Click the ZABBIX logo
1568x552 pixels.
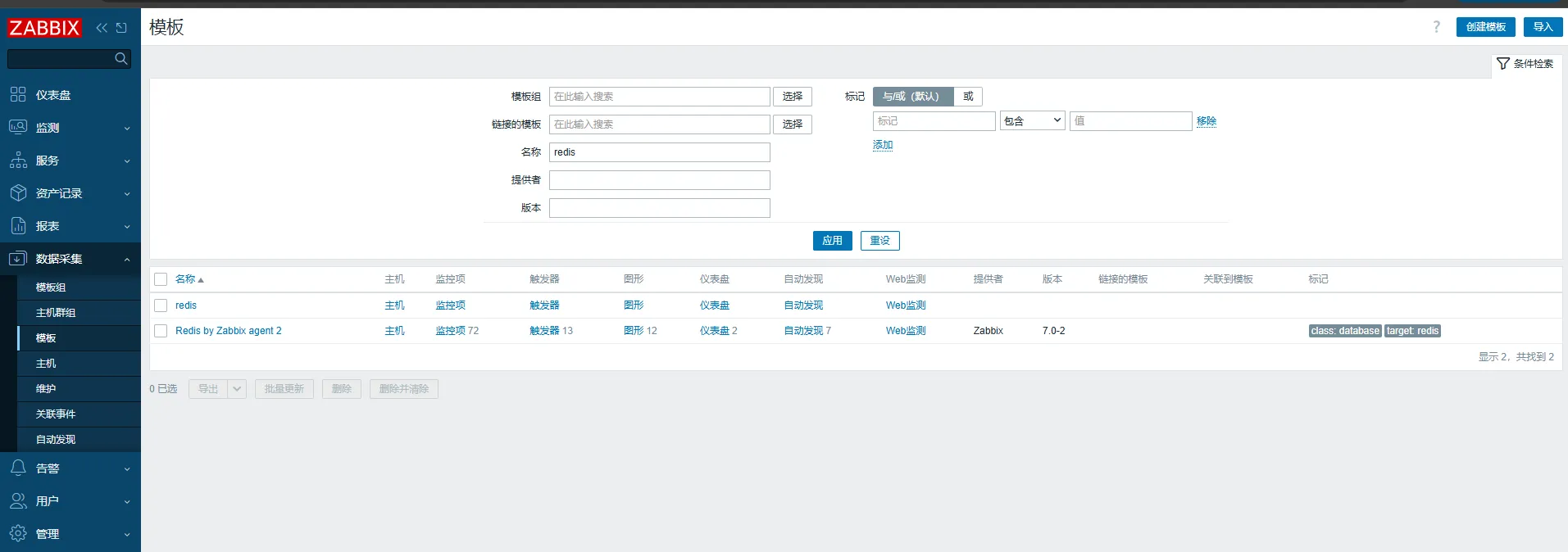[44, 28]
